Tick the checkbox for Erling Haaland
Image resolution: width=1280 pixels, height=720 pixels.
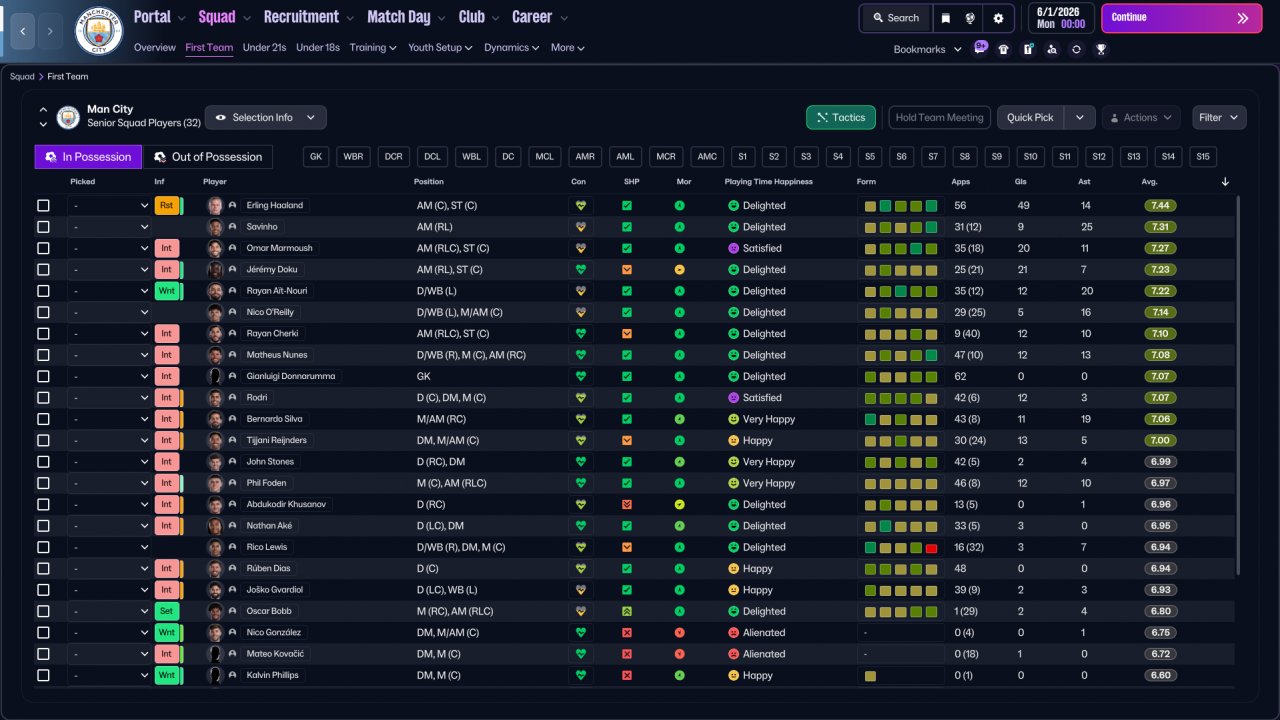43,206
